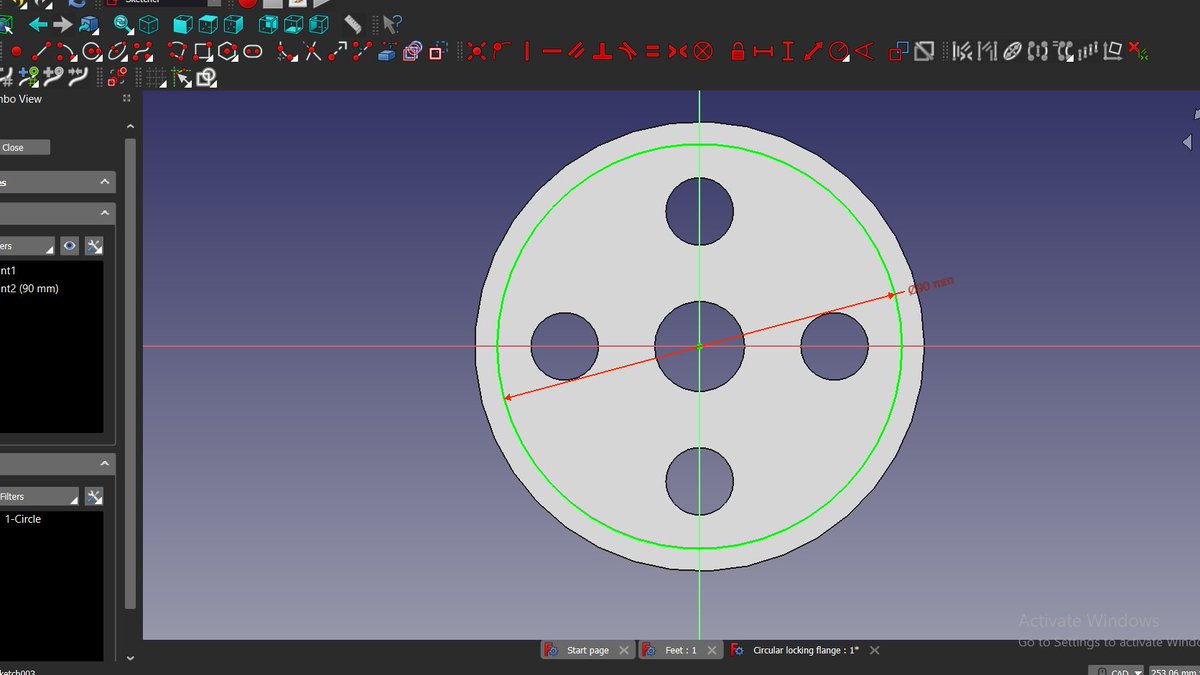Go to previous view with back arrow
The width and height of the screenshot is (1200, 675).
coord(37,24)
